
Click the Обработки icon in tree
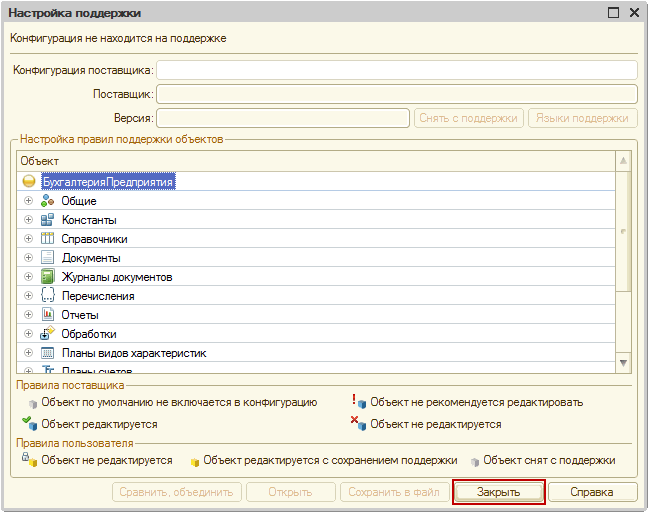47,334
